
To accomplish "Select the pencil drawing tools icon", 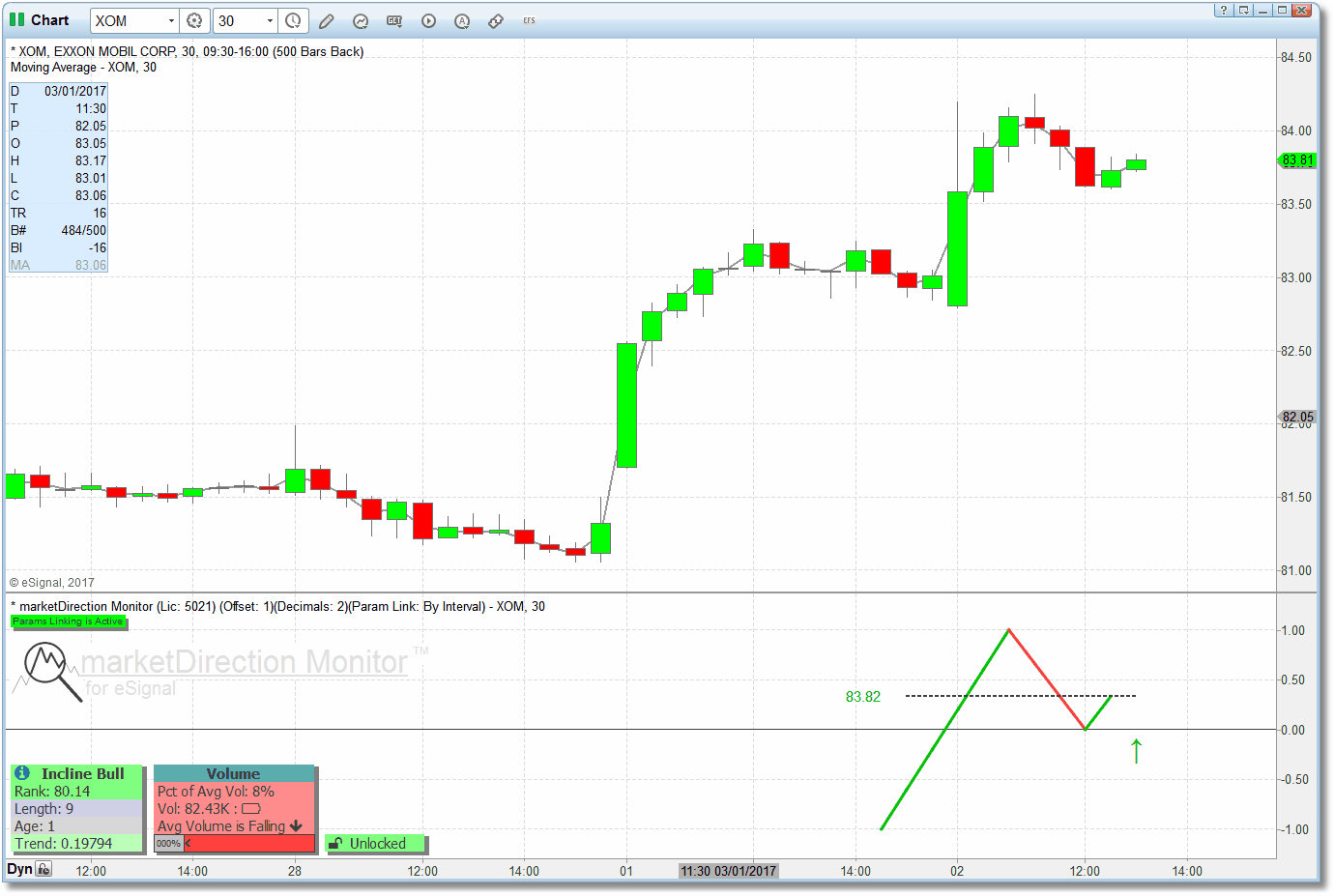I will (x=327, y=20).
